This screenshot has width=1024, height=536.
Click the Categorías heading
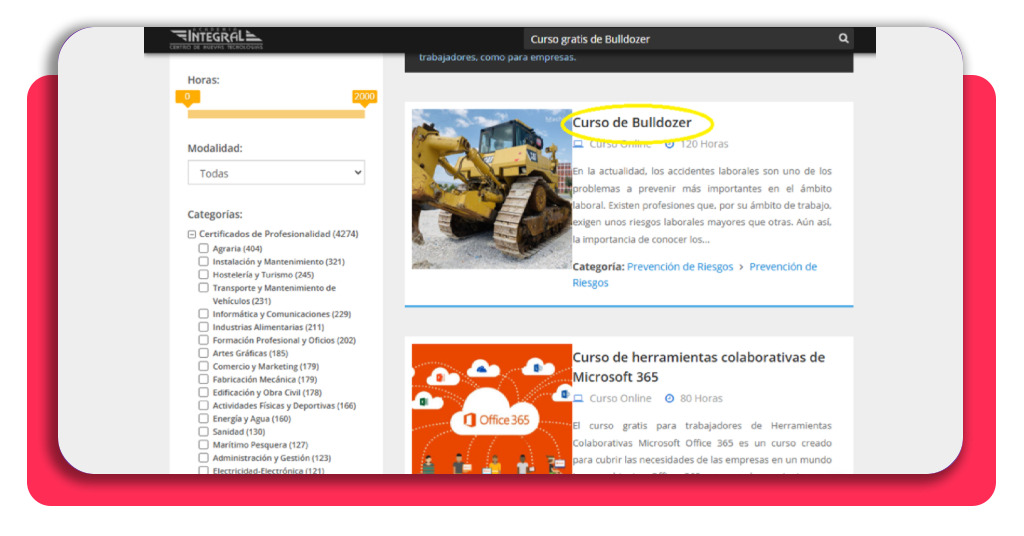(x=215, y=214)
